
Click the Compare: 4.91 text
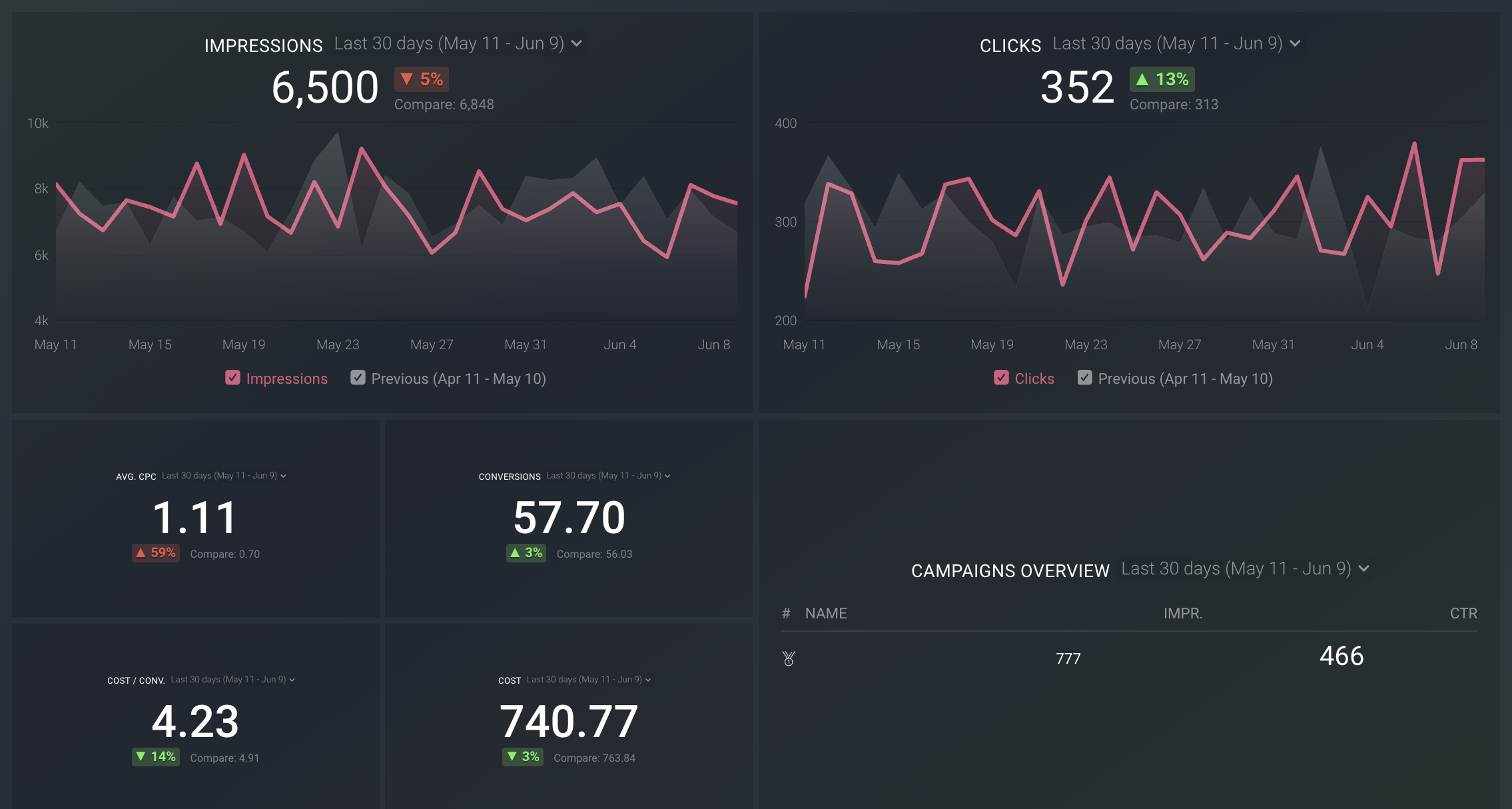[225, 758]
